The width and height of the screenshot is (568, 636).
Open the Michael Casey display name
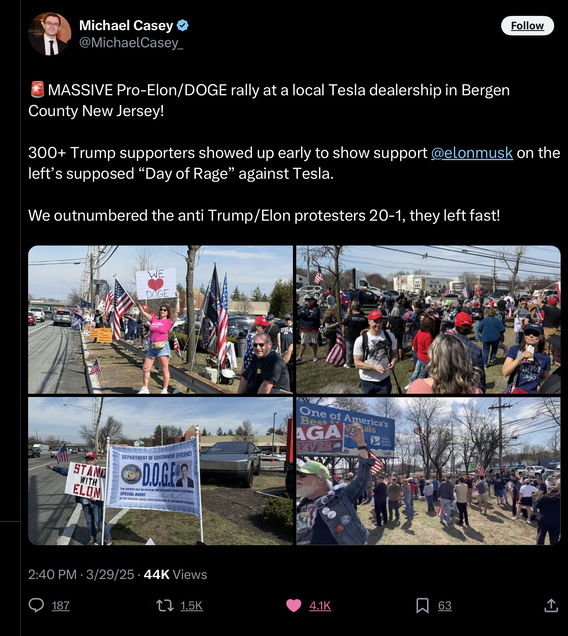(126, 25)
